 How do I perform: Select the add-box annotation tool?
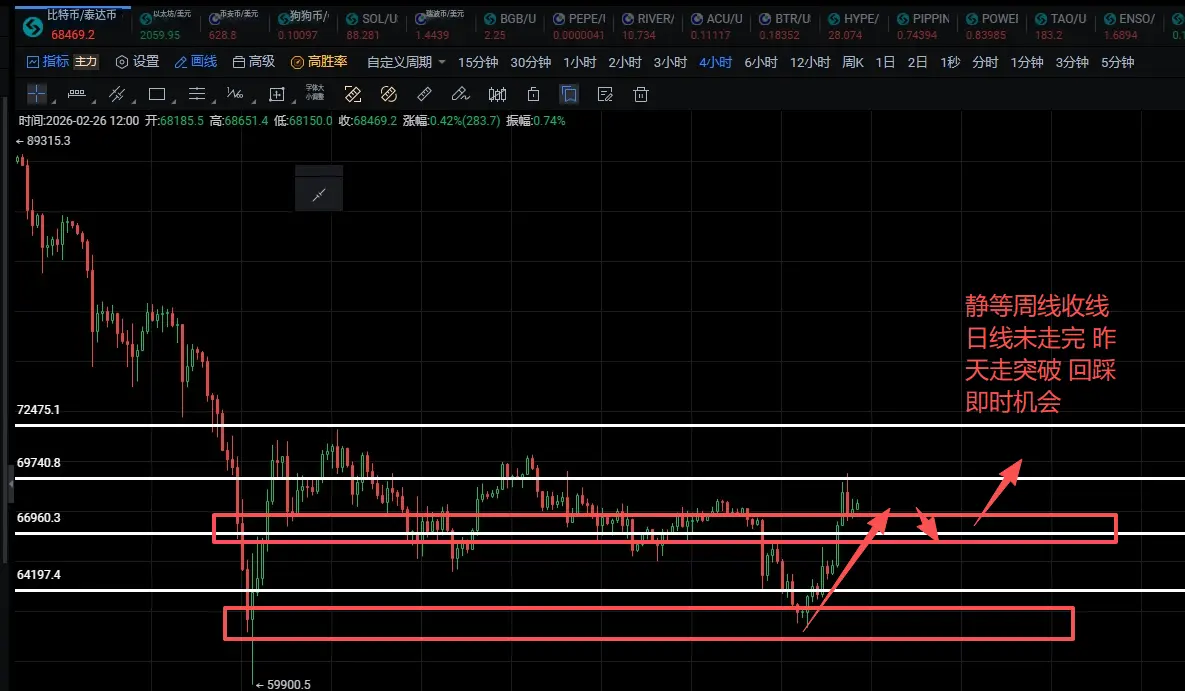(x=277, y=94)
